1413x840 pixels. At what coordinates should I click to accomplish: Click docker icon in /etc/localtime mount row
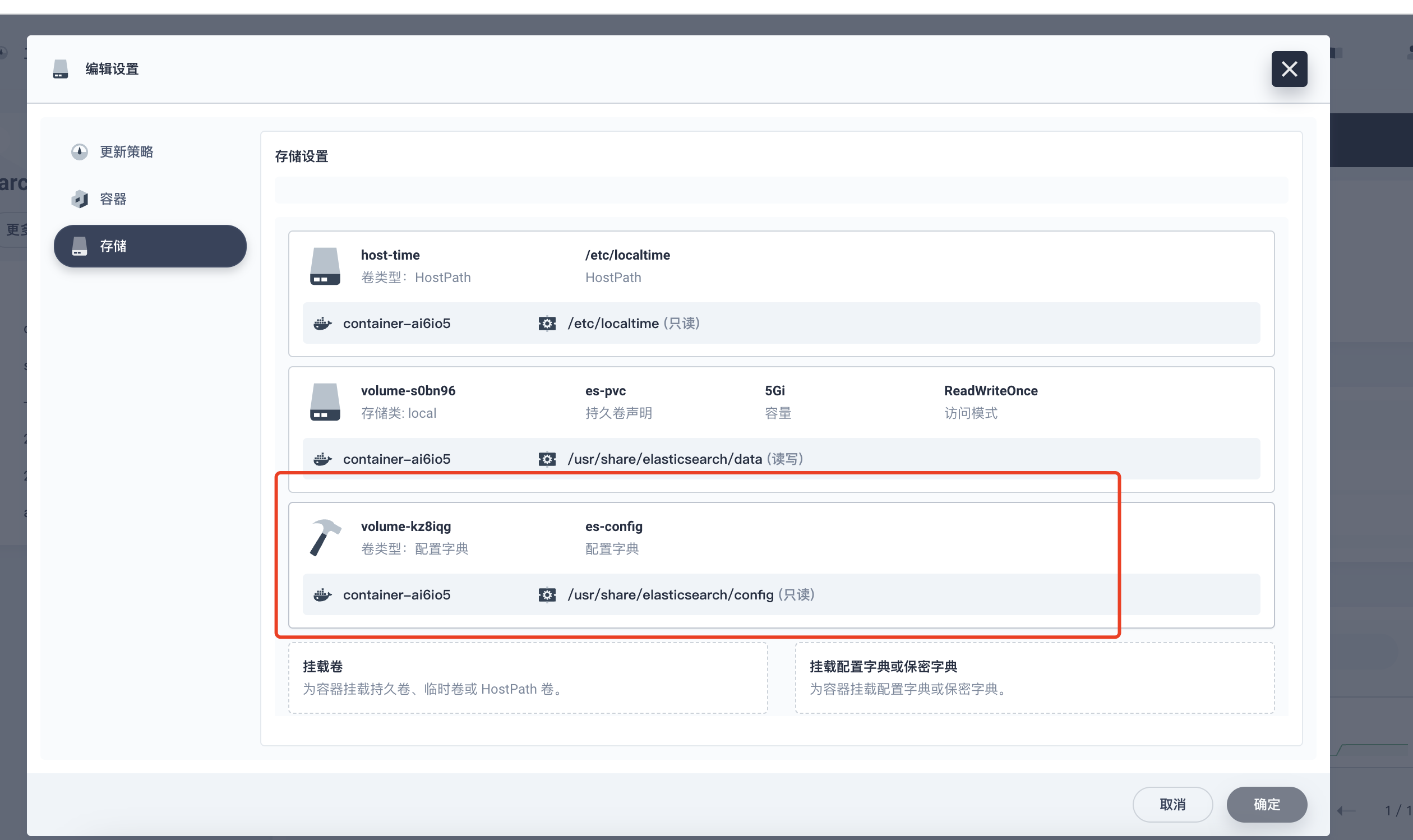pyautogui.click(x=322, y=323)
